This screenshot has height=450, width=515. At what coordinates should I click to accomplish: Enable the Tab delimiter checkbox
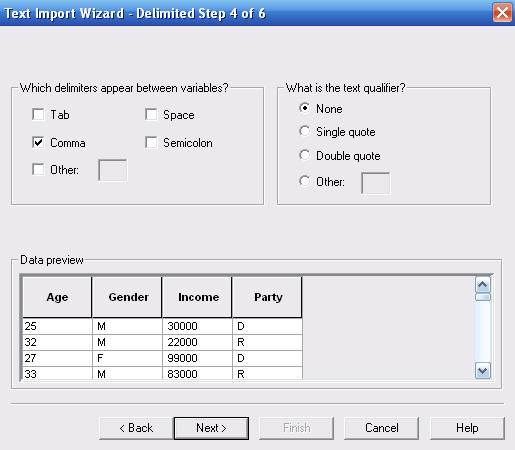coord(38,114)
